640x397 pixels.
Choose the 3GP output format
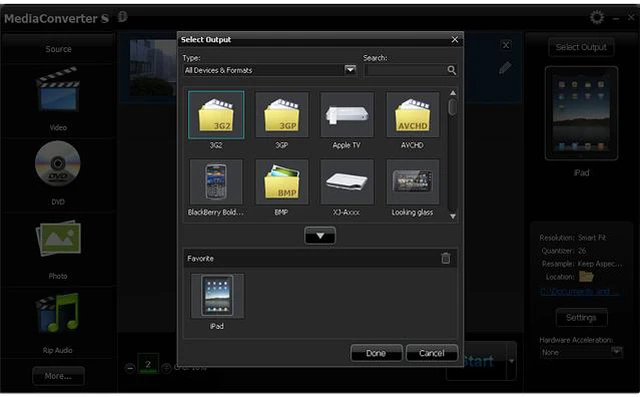[282, 115]
